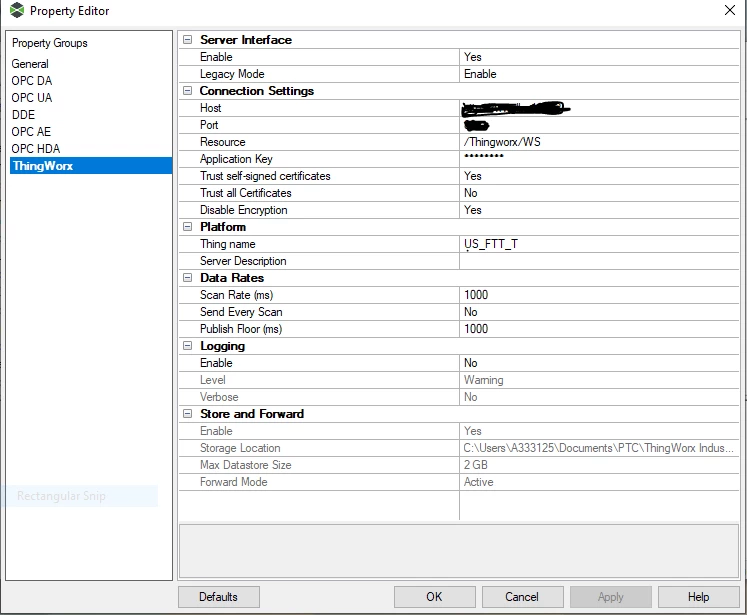Click the Cancel button
This screenshot has width=747, height=615.
(523, 597)
